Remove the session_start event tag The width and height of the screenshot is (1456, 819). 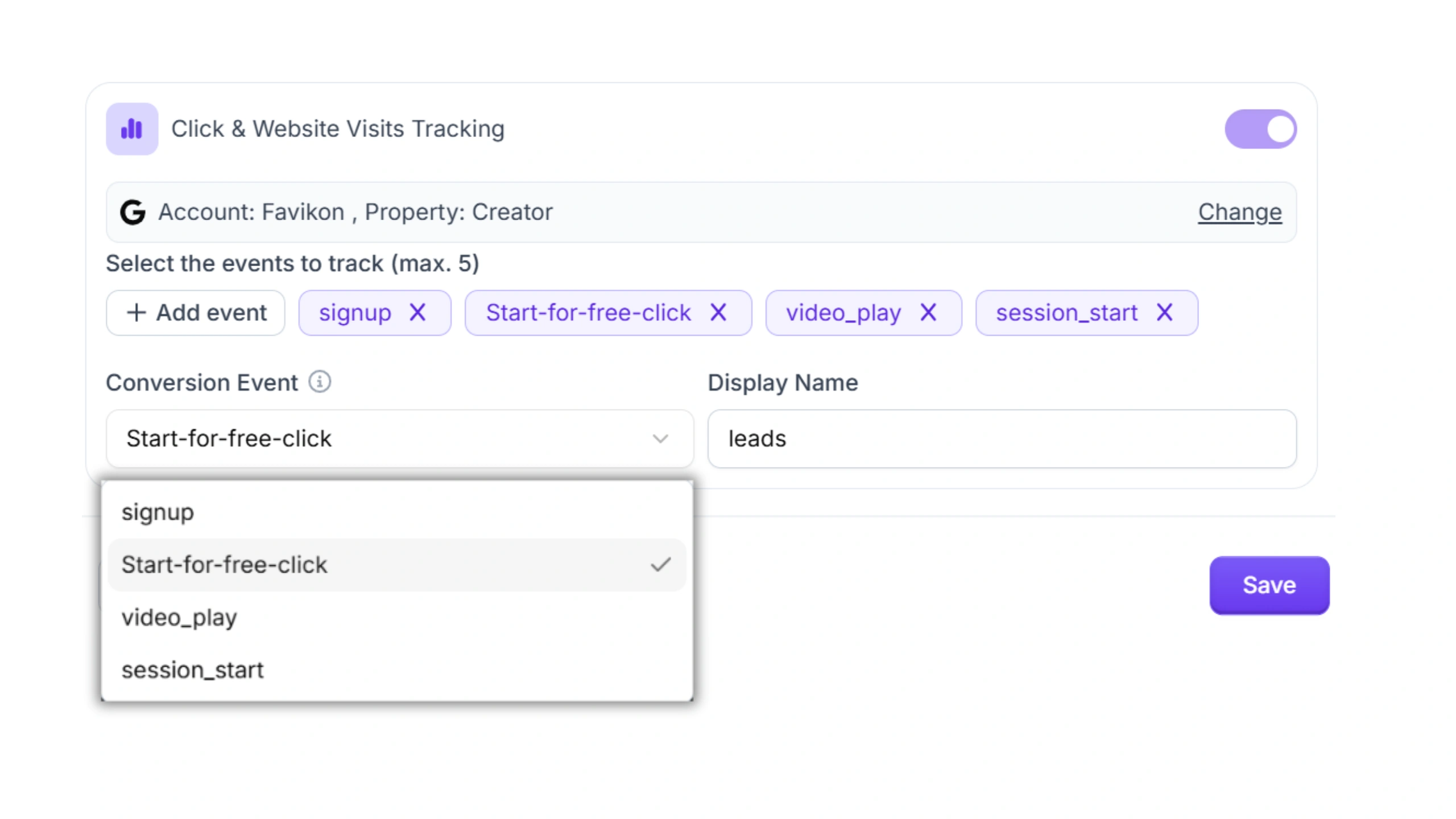click(x=1164, y=312)
